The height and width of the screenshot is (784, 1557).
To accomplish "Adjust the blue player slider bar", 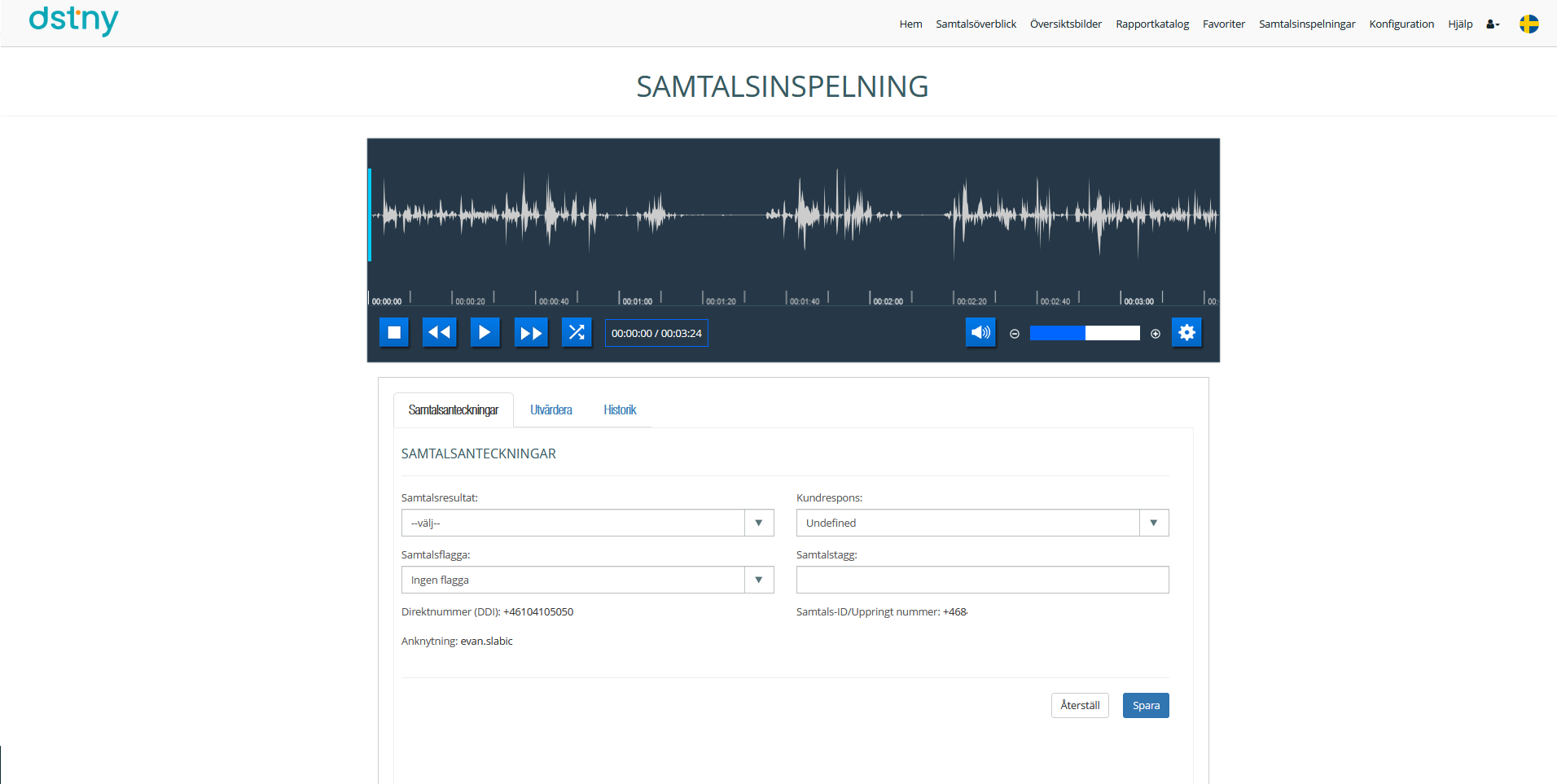I will point(1085,333).
